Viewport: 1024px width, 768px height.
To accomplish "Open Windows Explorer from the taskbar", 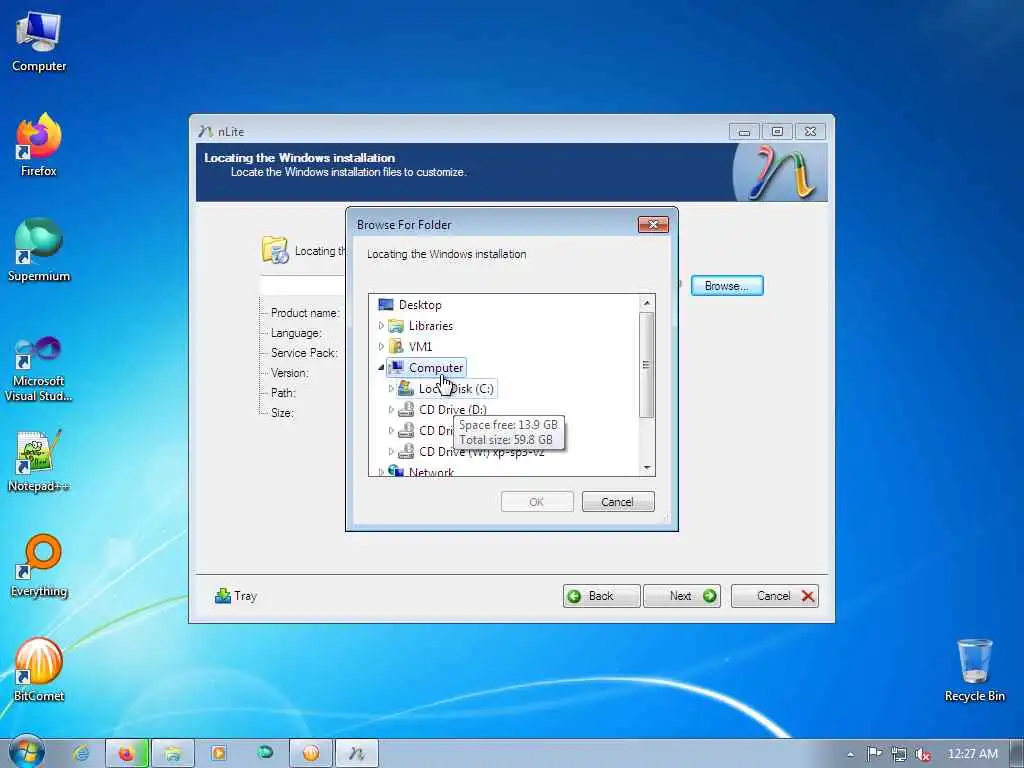I will coord(172,754).
